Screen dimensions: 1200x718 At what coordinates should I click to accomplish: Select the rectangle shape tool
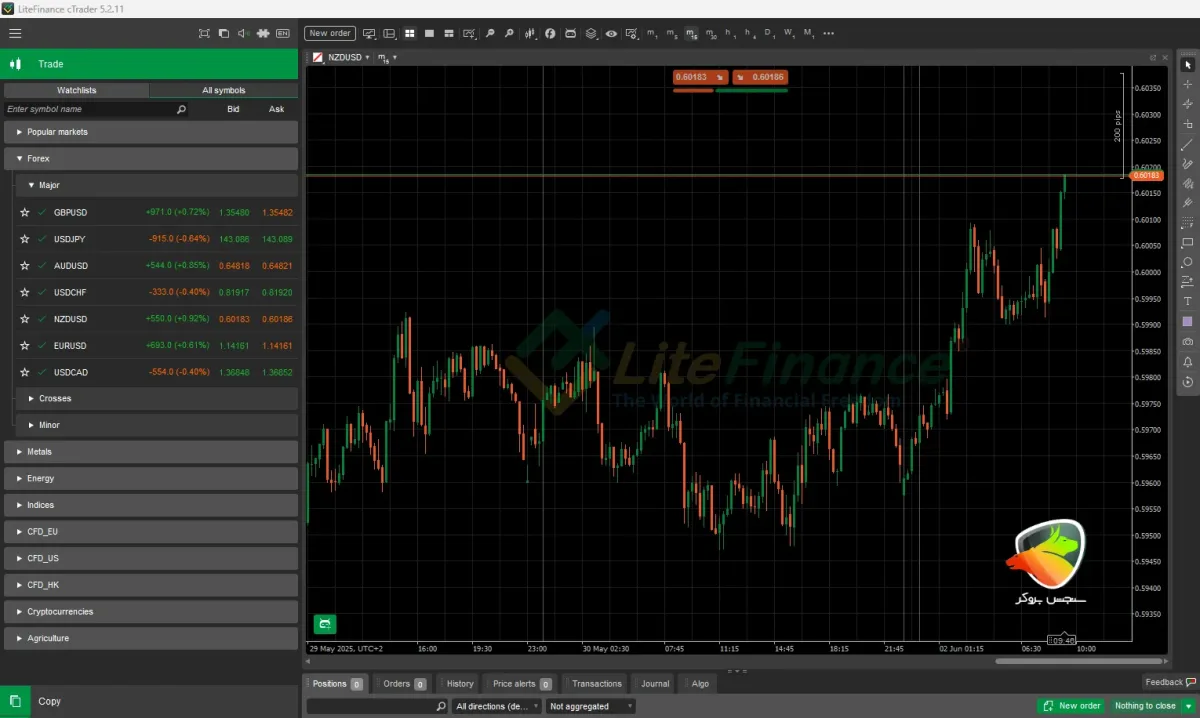(1187, 242)
